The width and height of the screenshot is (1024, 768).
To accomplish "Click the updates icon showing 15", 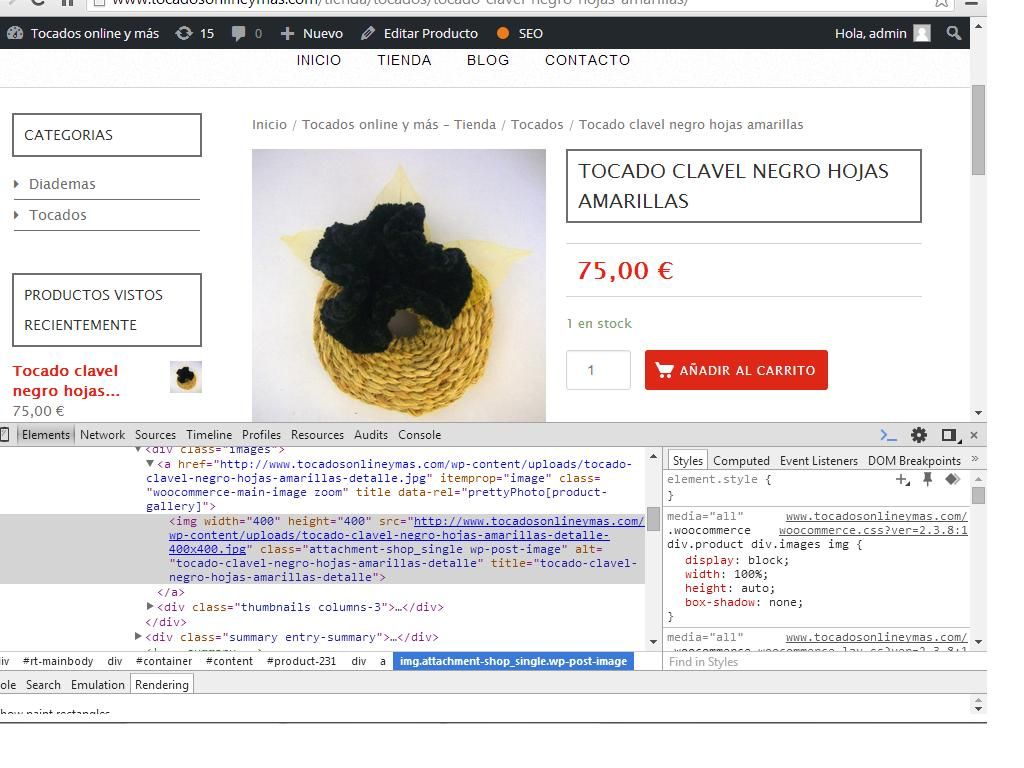I will (x=184, y=33).
